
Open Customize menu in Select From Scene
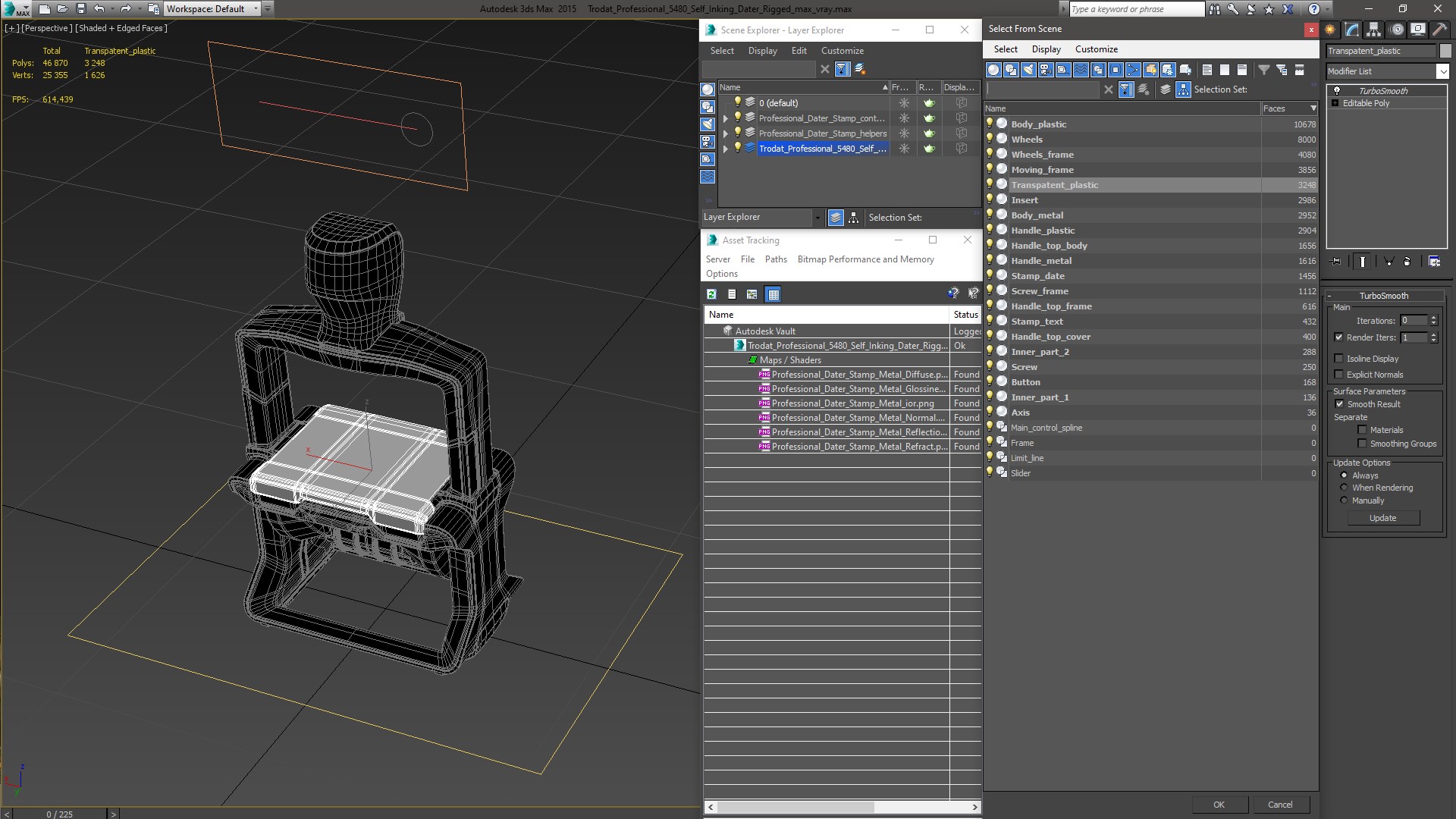pos(1097,49)
